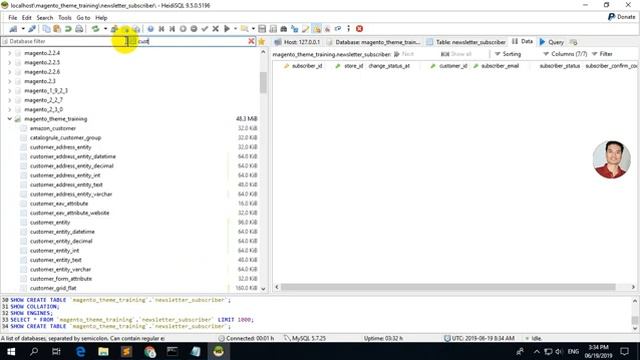Select the customer_entity table in tree

(x=50, y=222)
